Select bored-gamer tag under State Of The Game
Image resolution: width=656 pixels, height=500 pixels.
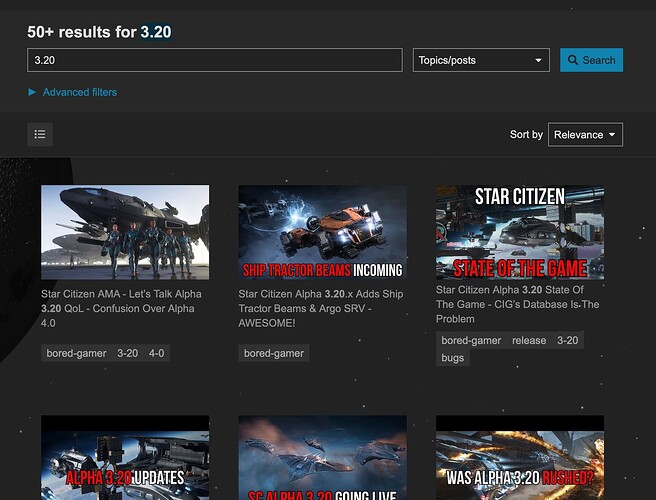[471, 340]
